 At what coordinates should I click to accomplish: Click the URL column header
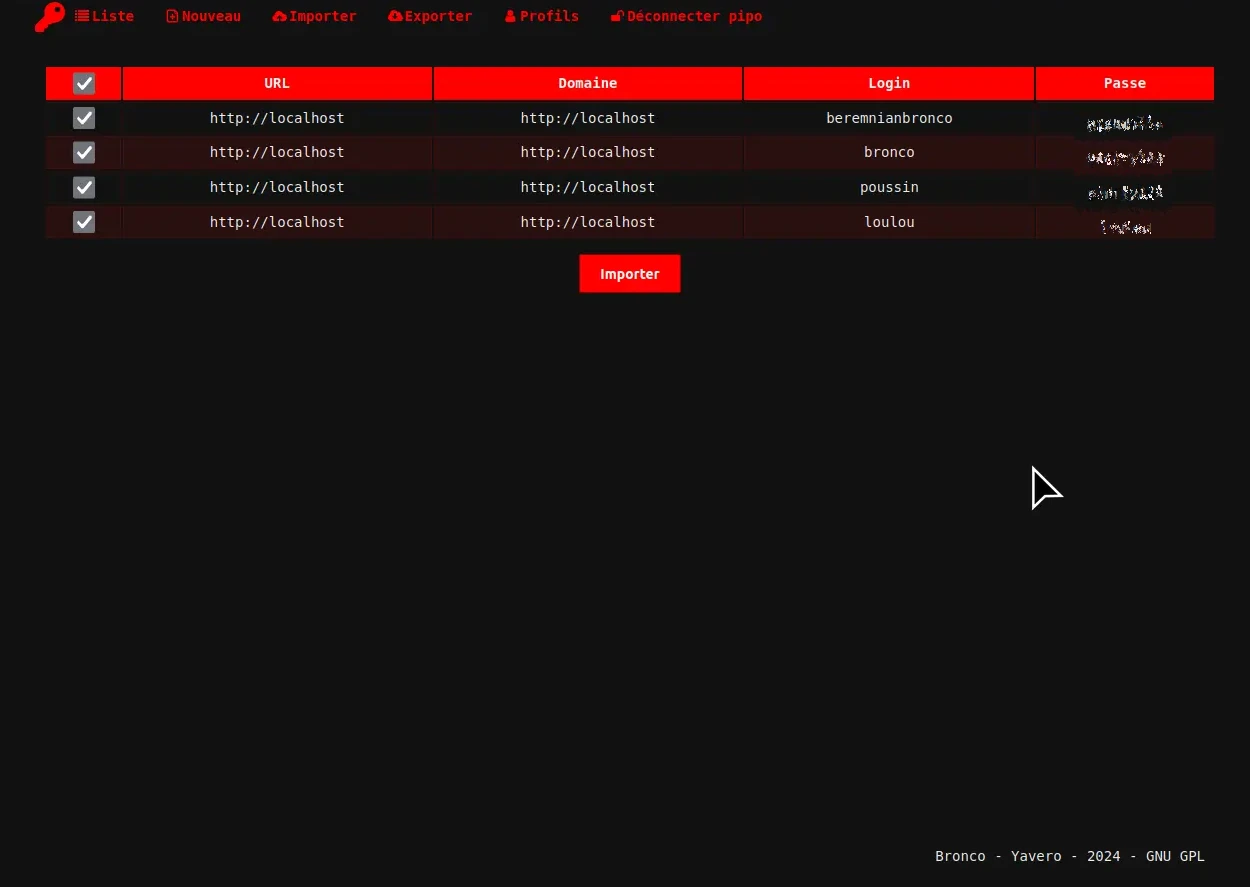tap(277, 84)
